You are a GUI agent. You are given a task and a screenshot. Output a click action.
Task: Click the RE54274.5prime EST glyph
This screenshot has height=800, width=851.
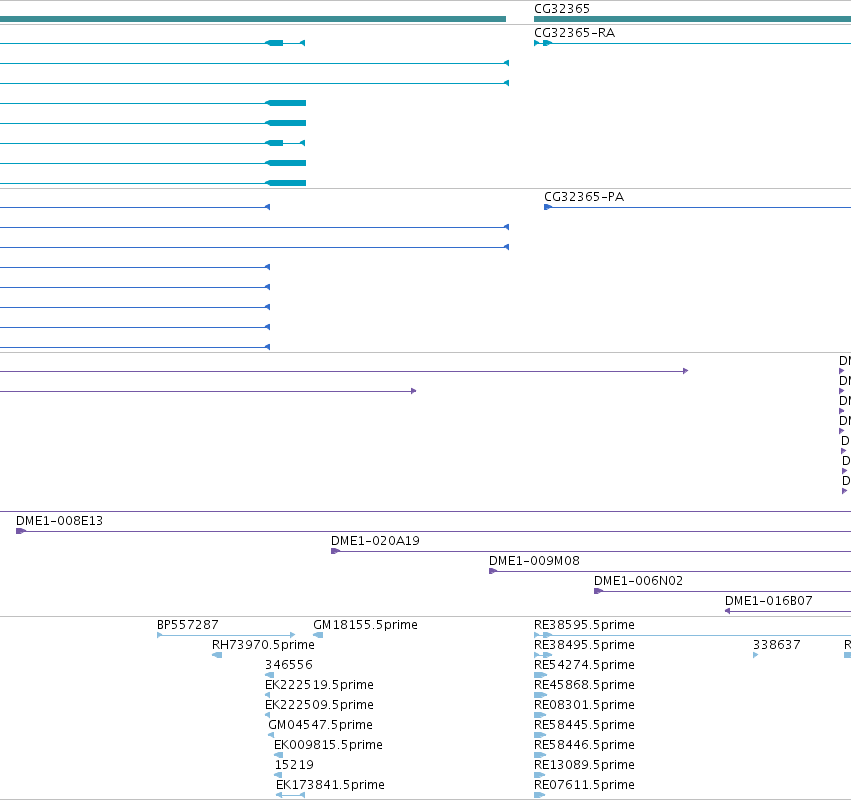(541, 676)
